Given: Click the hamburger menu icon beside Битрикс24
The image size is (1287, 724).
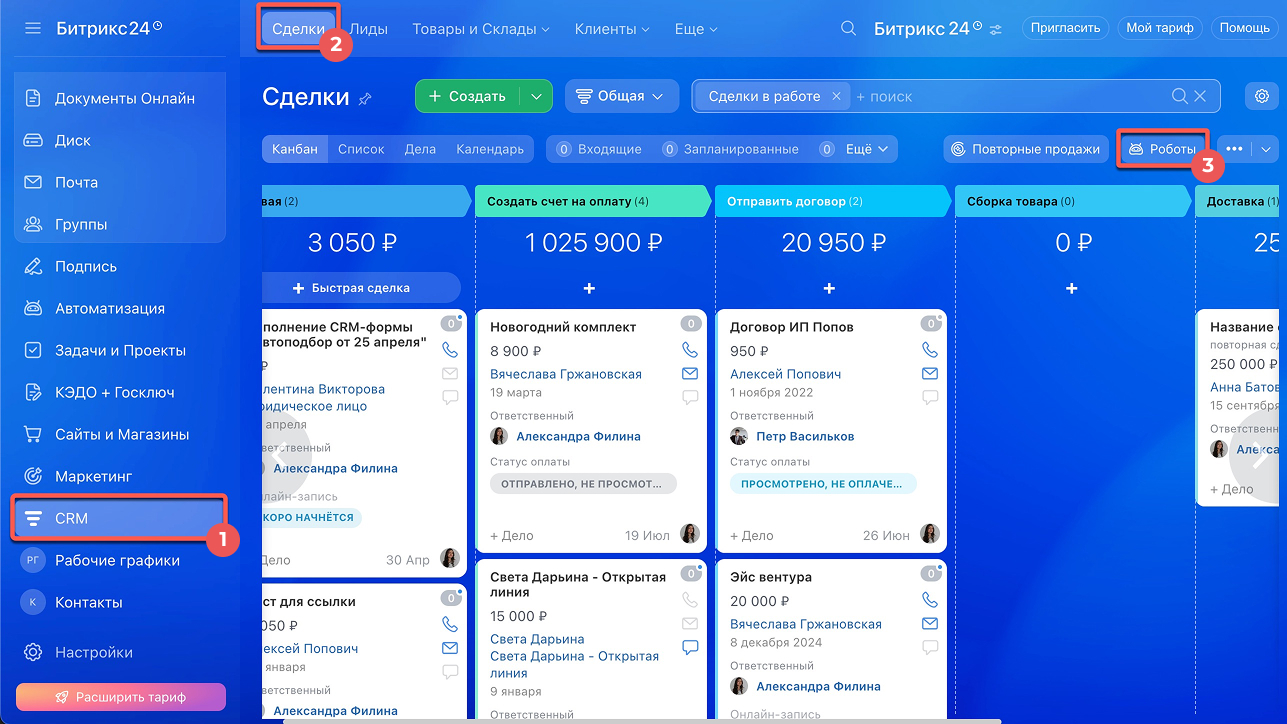Looking at the screenshot, I should point(33,28).
